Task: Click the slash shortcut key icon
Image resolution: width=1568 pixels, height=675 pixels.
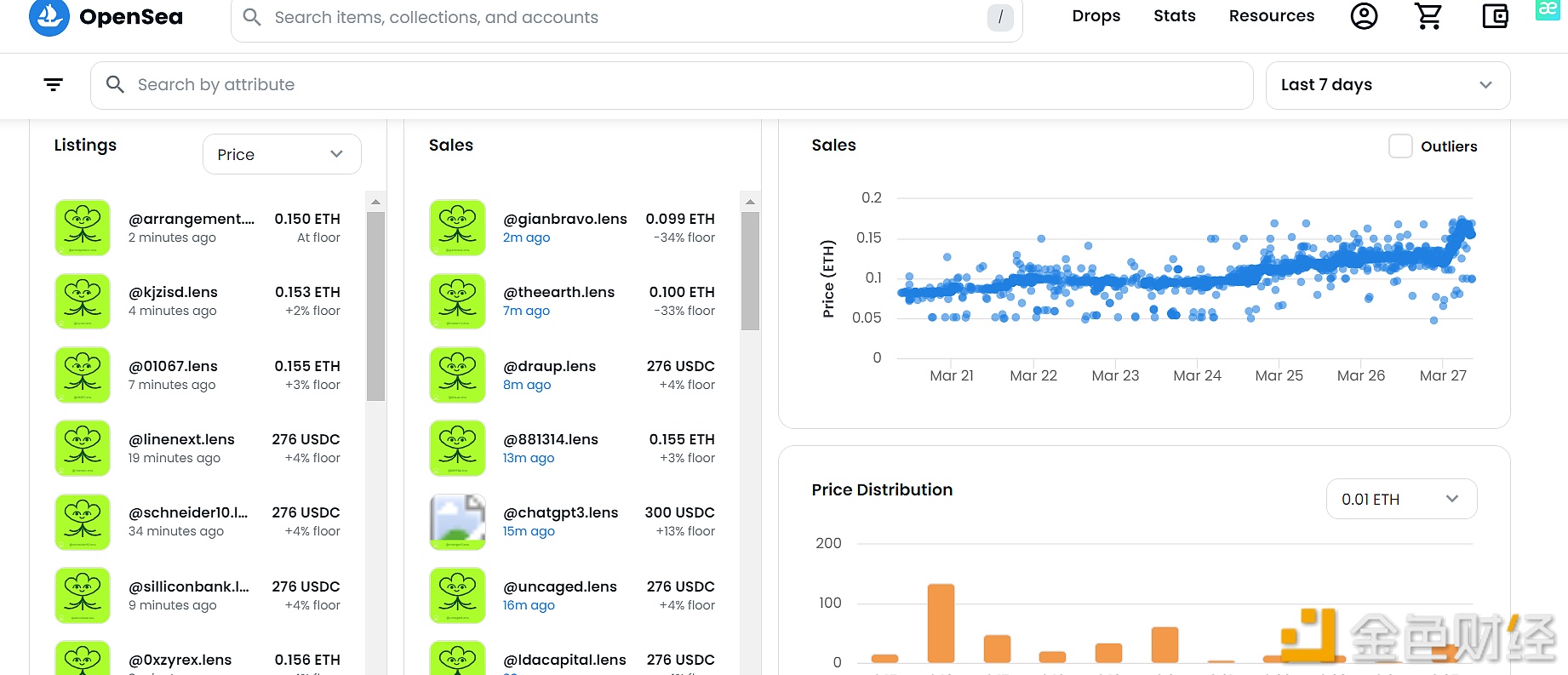Action: click(999, 17)
